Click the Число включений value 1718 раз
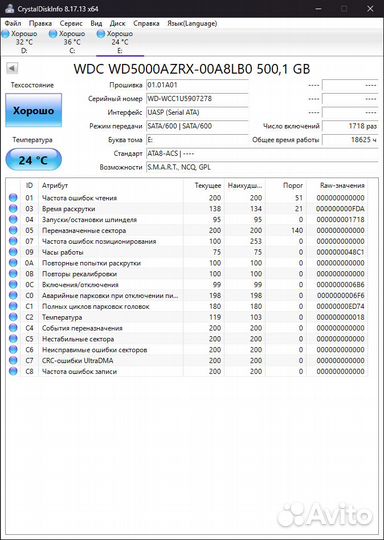Screen dimensions: 384x540 point(350,126)
